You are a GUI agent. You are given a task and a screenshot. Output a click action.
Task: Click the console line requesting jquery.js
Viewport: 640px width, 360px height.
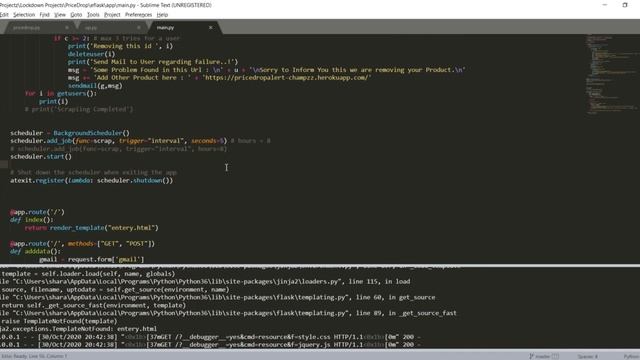[x=210, y=345]
